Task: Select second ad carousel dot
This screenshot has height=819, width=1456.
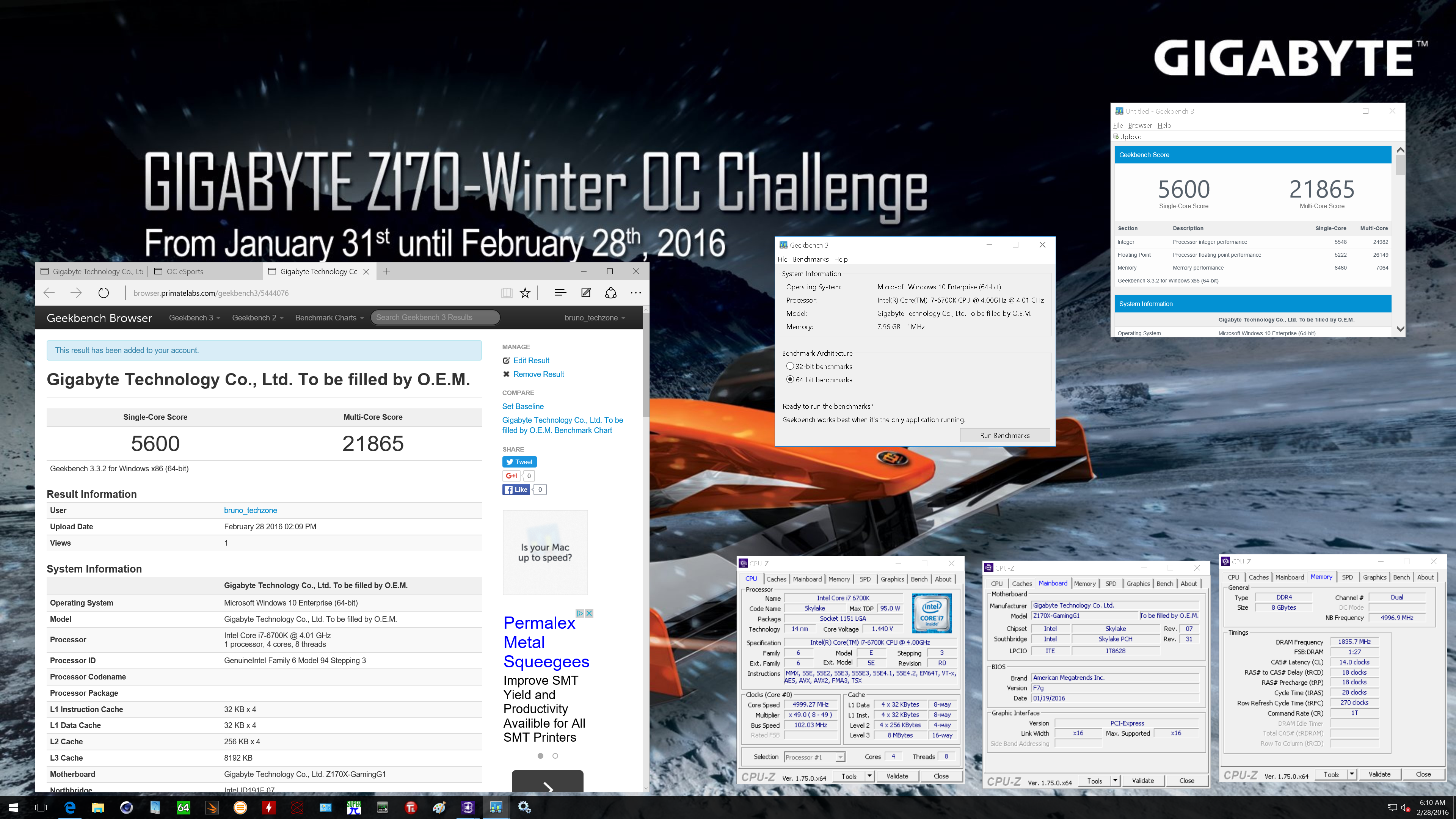Action: (x=555, y=756)
